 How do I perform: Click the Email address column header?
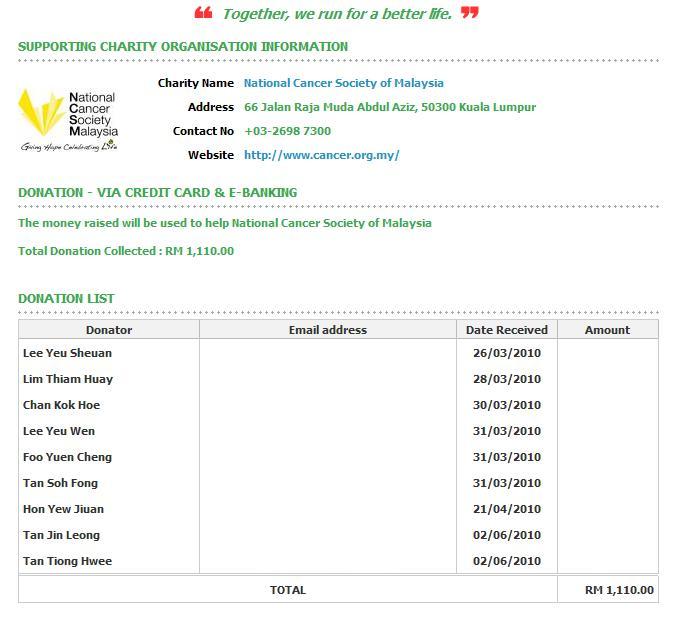point(328,330)
